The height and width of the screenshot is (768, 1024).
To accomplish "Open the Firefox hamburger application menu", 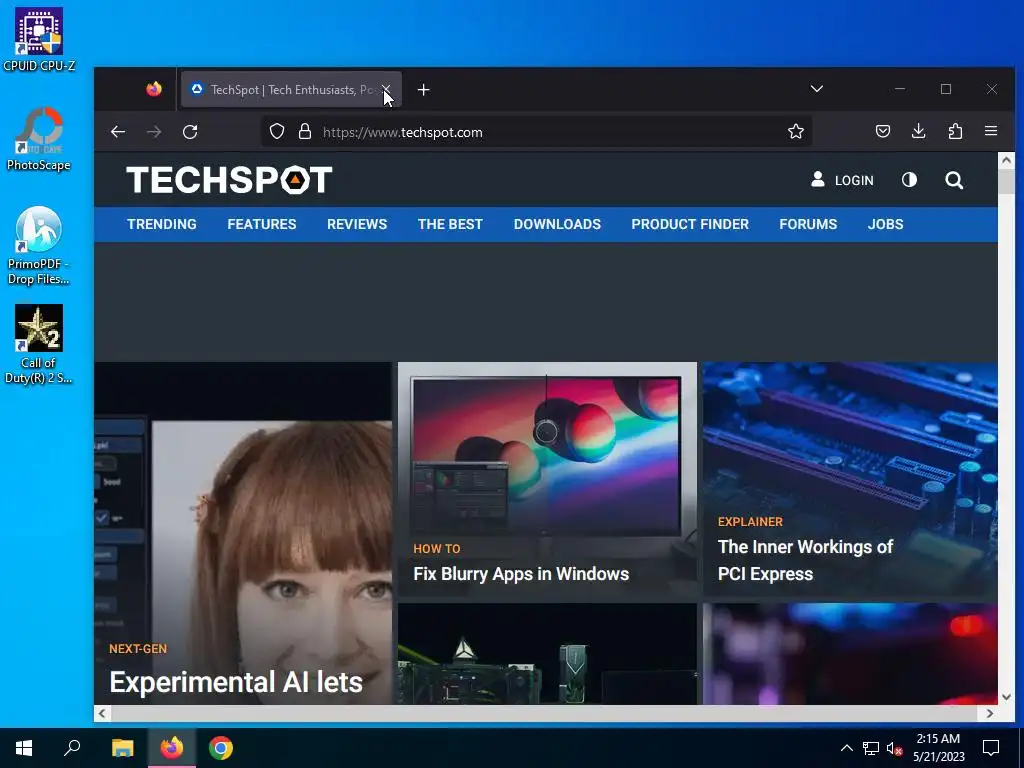I will click(991, 131).
